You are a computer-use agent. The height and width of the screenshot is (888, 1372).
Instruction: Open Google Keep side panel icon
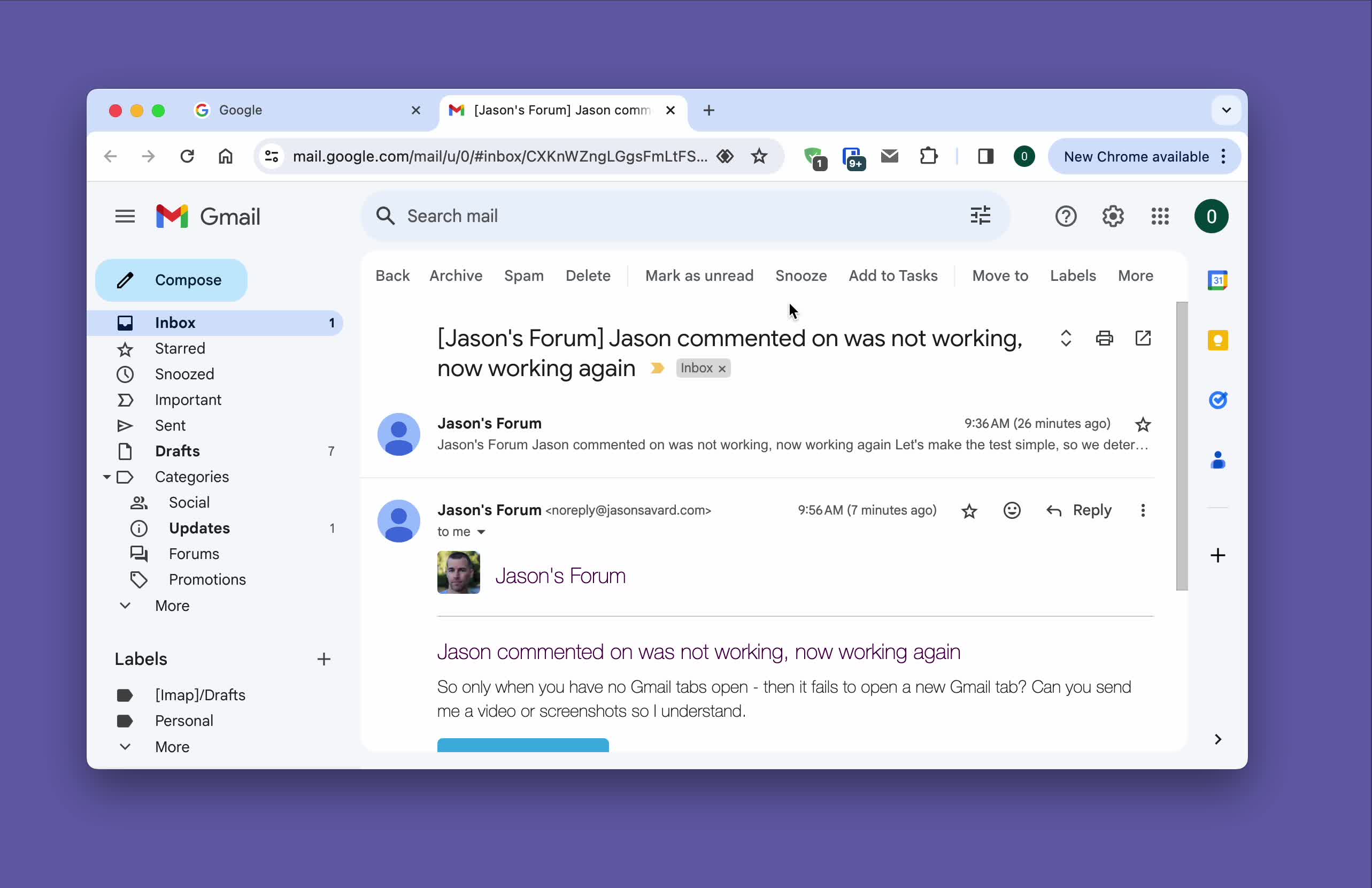[x=1217, y=340]
